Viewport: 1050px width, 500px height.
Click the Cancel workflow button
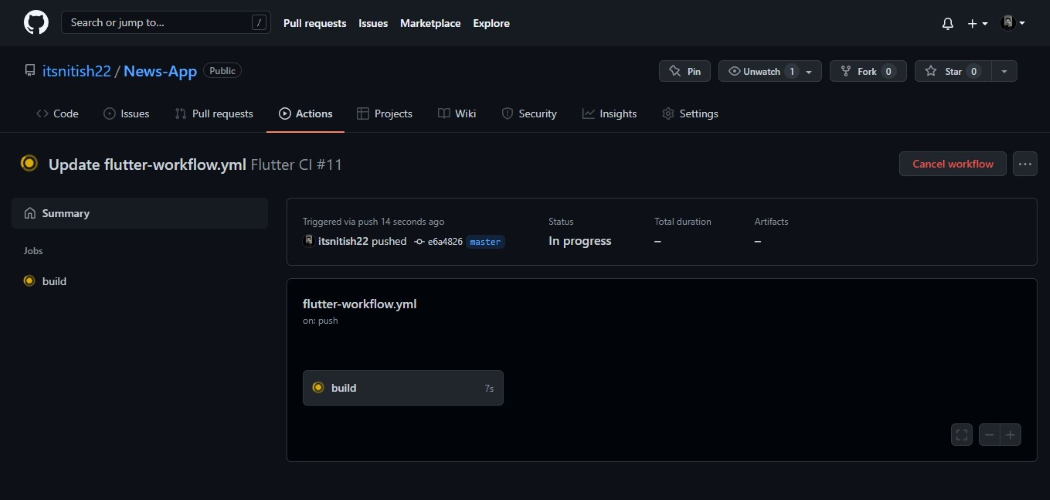(x=952, y=164)
